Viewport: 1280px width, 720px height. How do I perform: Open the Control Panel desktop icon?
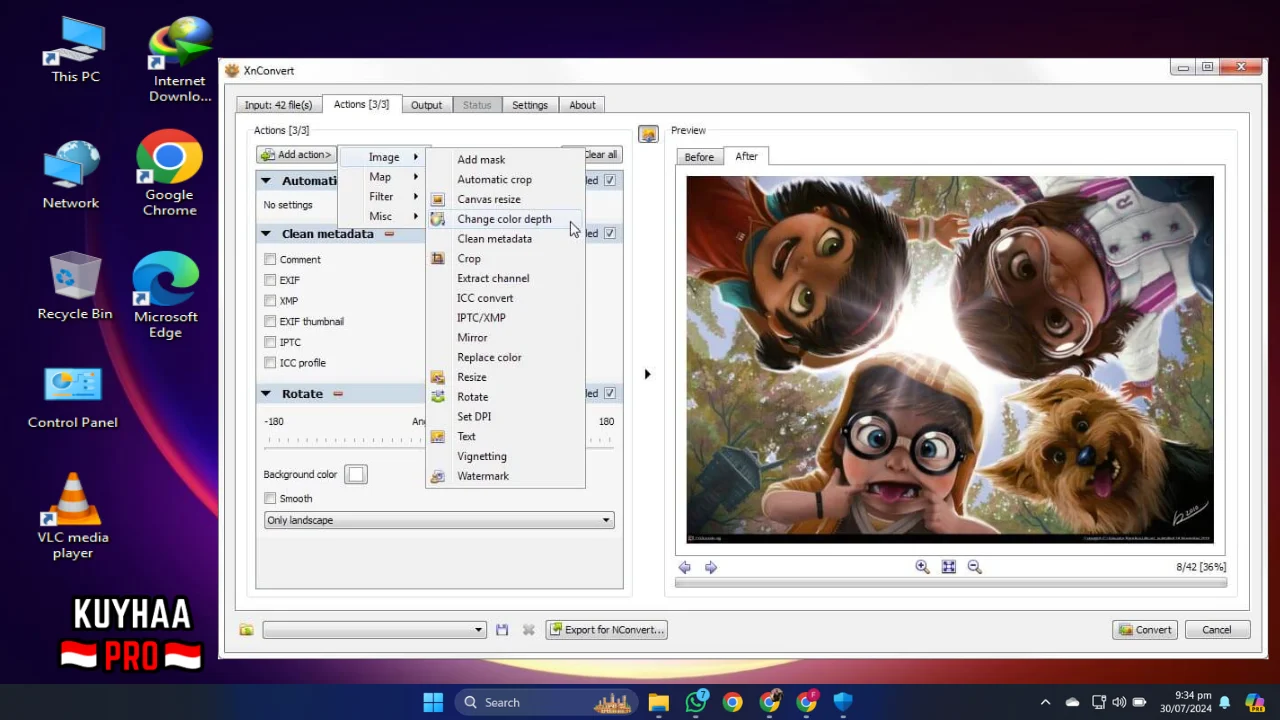[x=73, y=398]
